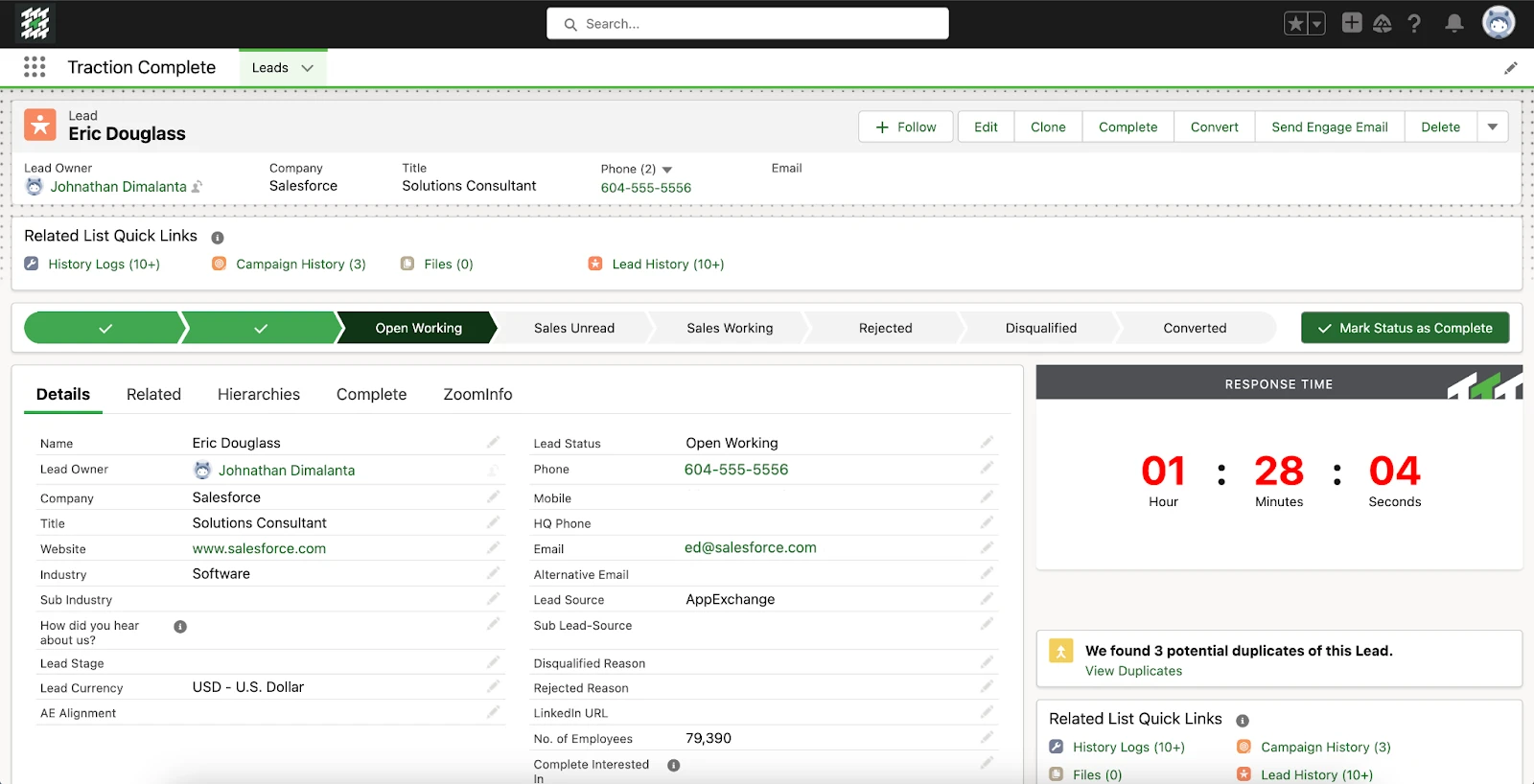Switch to the Hierarchies tab
This screenshot has width=1534, height=784.
point(259,394)
